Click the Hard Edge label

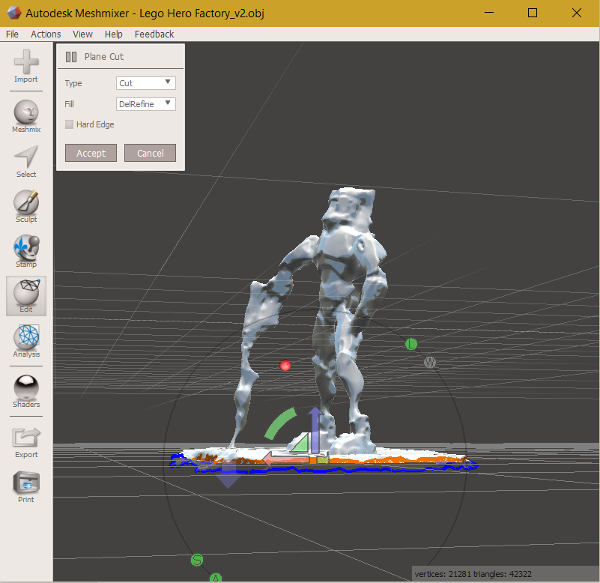tap(95, 124)
